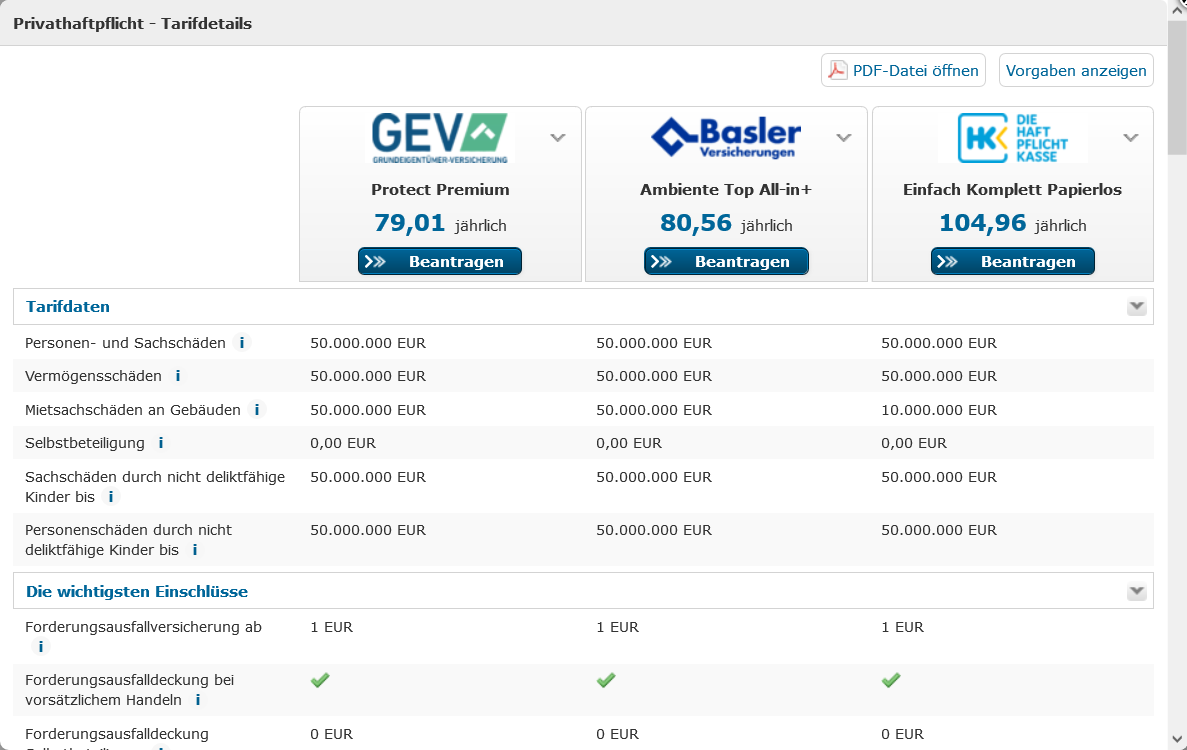Show info for Selbstbeteiligung
This screenshot has width=1187, height=750.
[160, 443]
